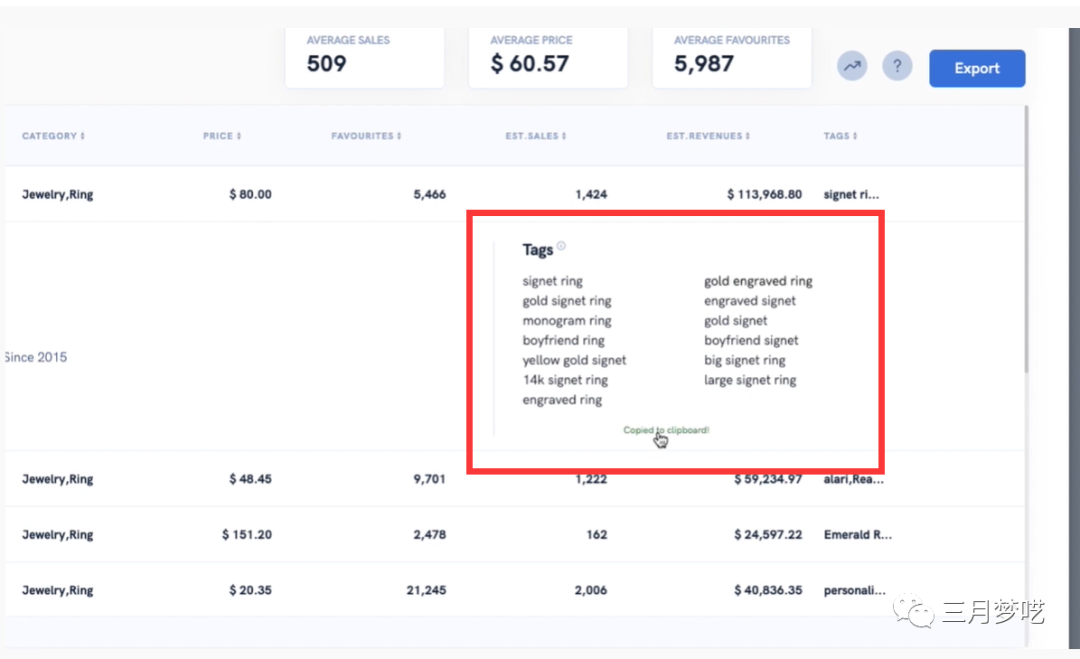Click the 'gold signet ring' tag

click(567, 301)
